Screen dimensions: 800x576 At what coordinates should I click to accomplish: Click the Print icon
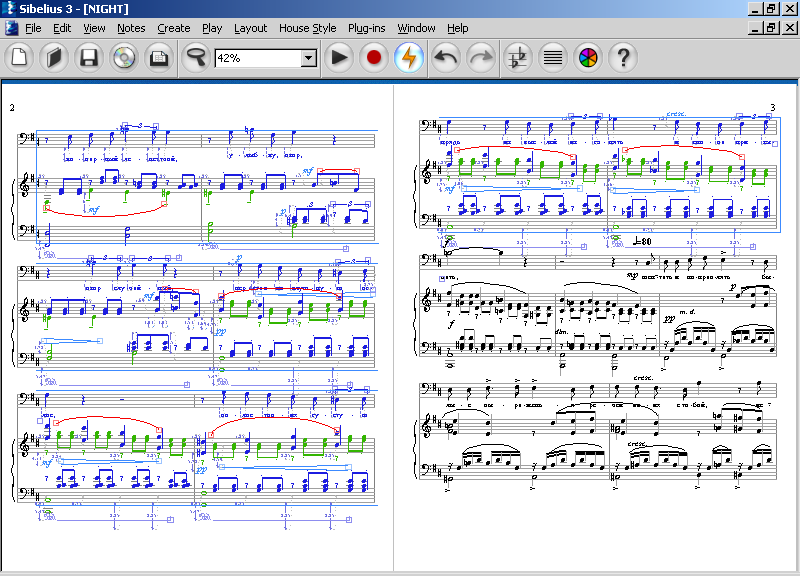(x=159, y=58)
